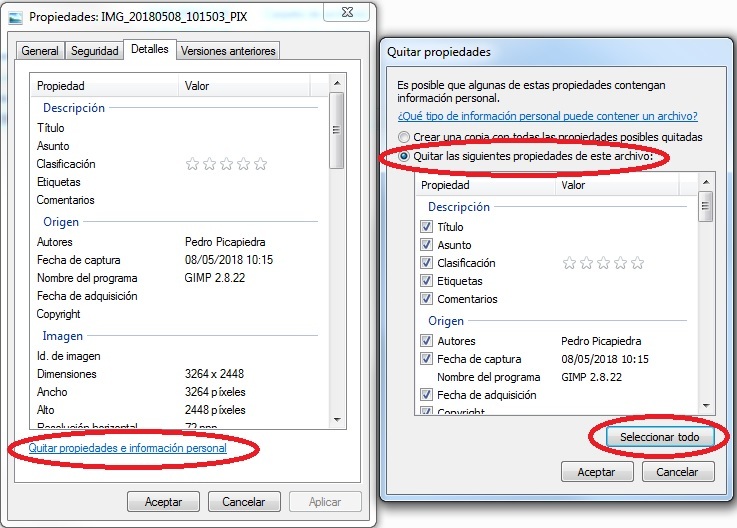The image size is (737, 528).
Task: Open the Seguridad tab
Action: pyautogui.click(x=93, y=51)
